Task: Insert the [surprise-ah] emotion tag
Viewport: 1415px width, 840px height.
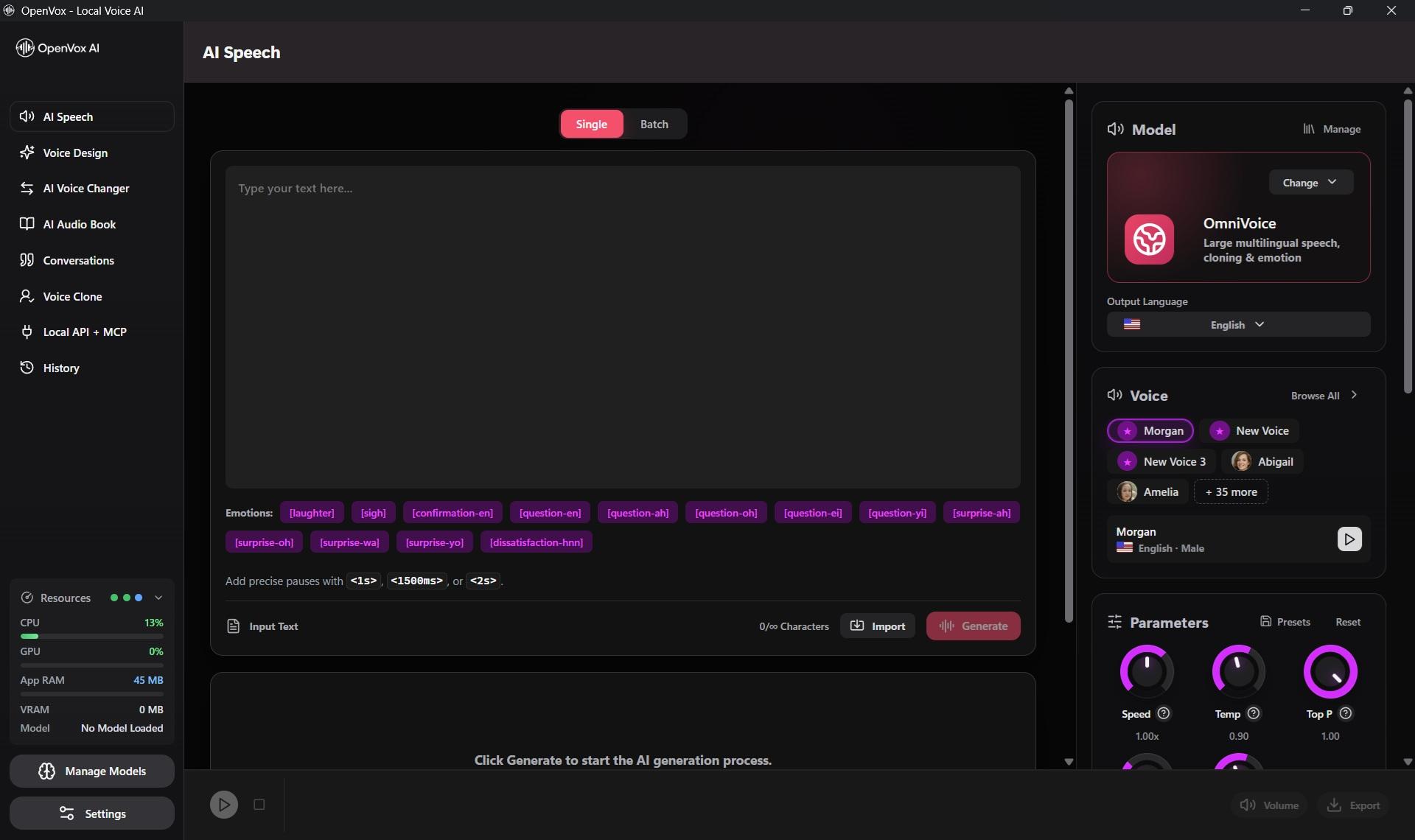Action: tap(982, 513)
